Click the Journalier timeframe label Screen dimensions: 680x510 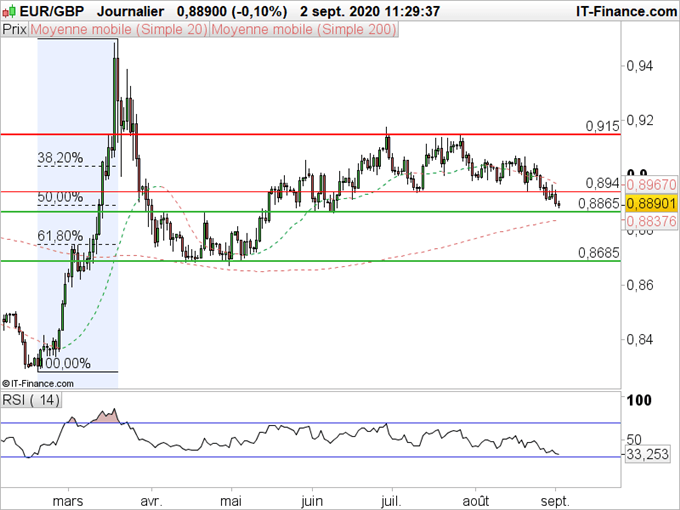(x=131, y=11)
